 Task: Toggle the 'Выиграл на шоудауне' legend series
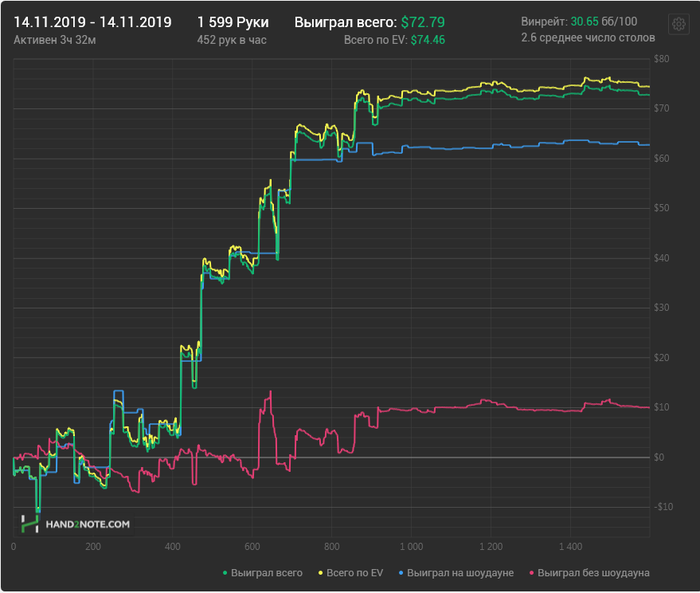tap(456, 573)
